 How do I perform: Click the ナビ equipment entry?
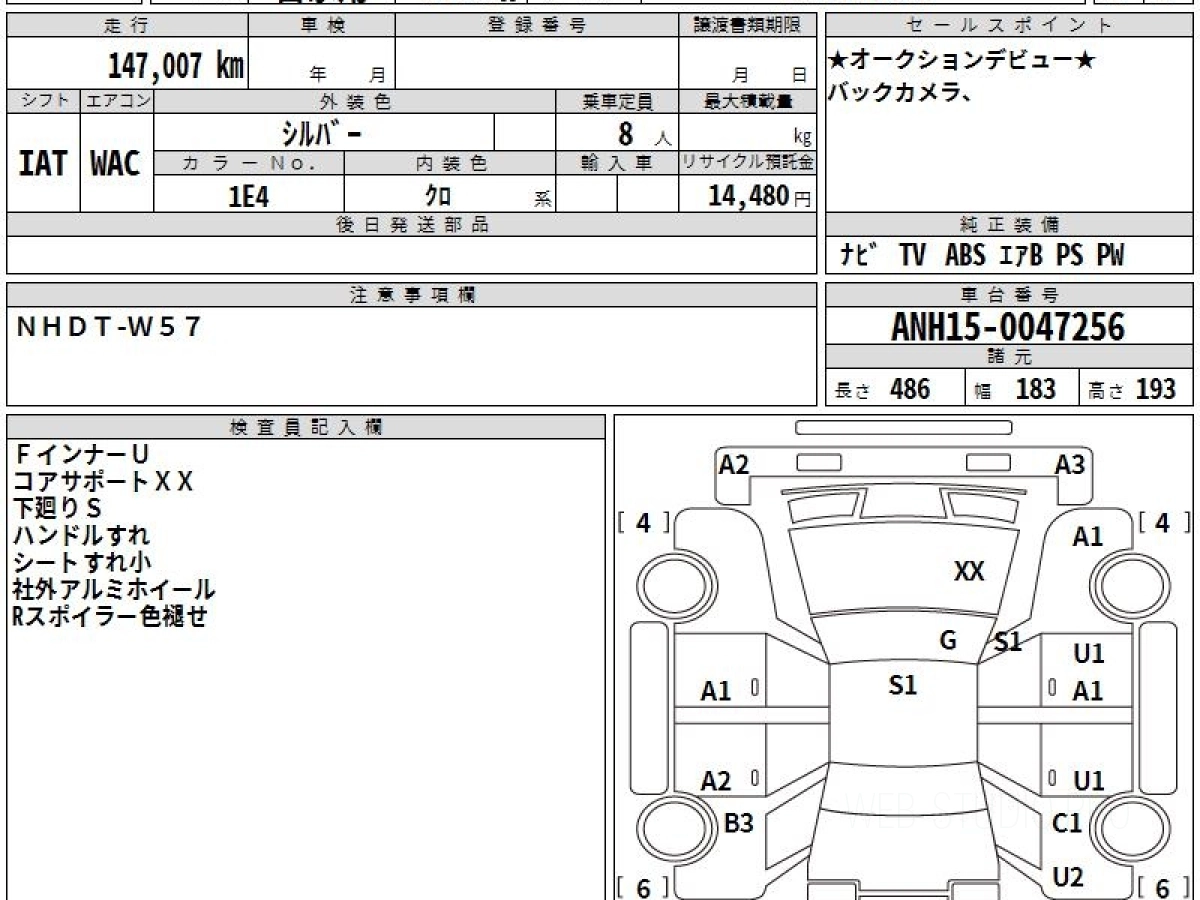coord(858,256)
